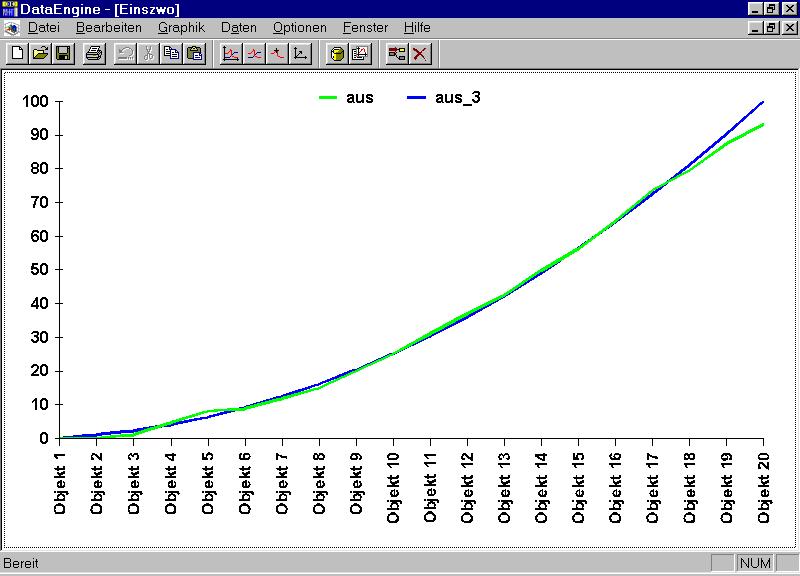Click the document system icon left of Datei

(11, 28)
